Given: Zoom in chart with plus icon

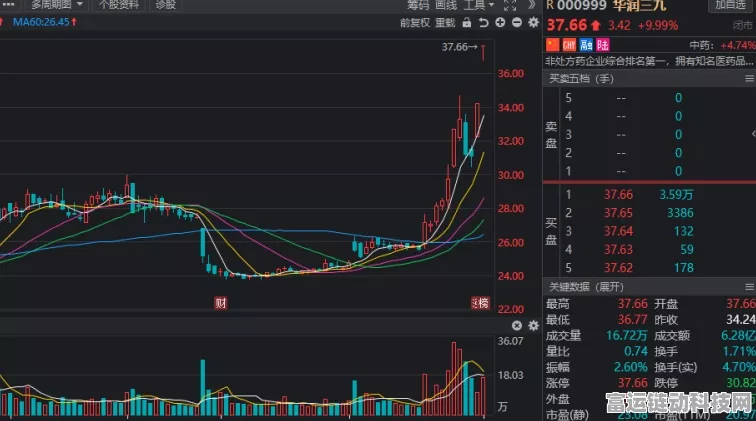Looking at the screenshot, I should (500, 22).
